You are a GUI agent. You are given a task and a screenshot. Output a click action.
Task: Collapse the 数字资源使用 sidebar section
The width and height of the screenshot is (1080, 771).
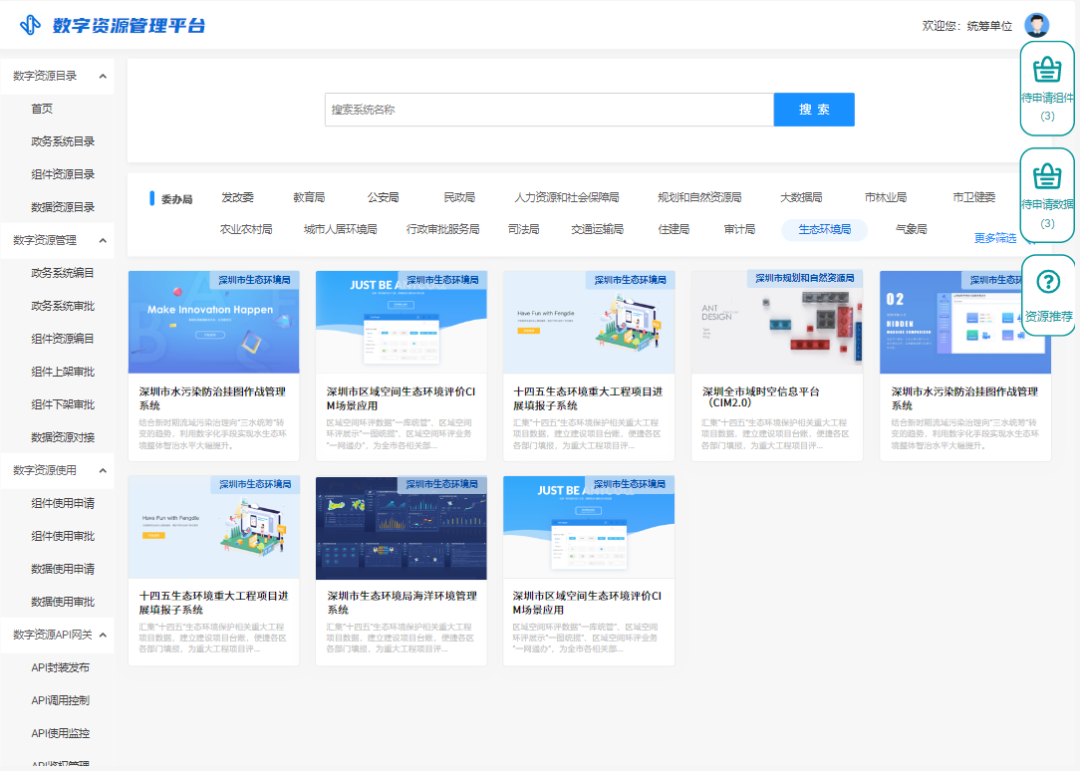click(x=57, y=470)
